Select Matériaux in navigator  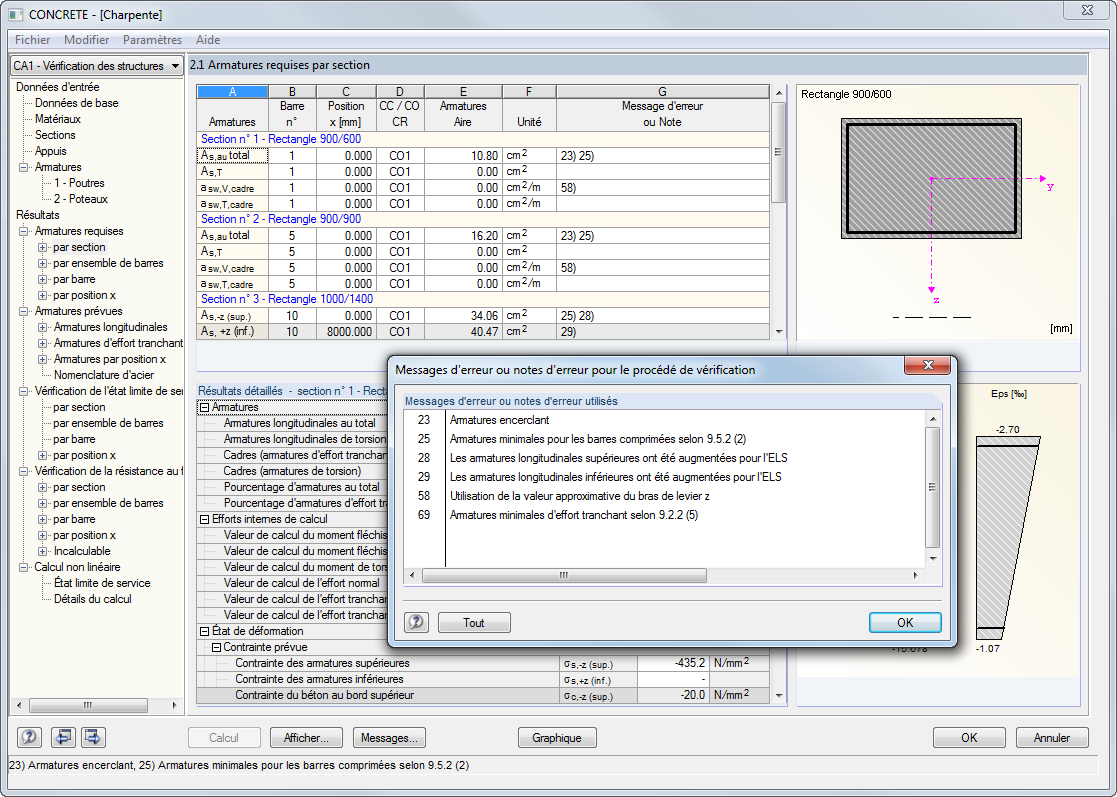(58, 119)
